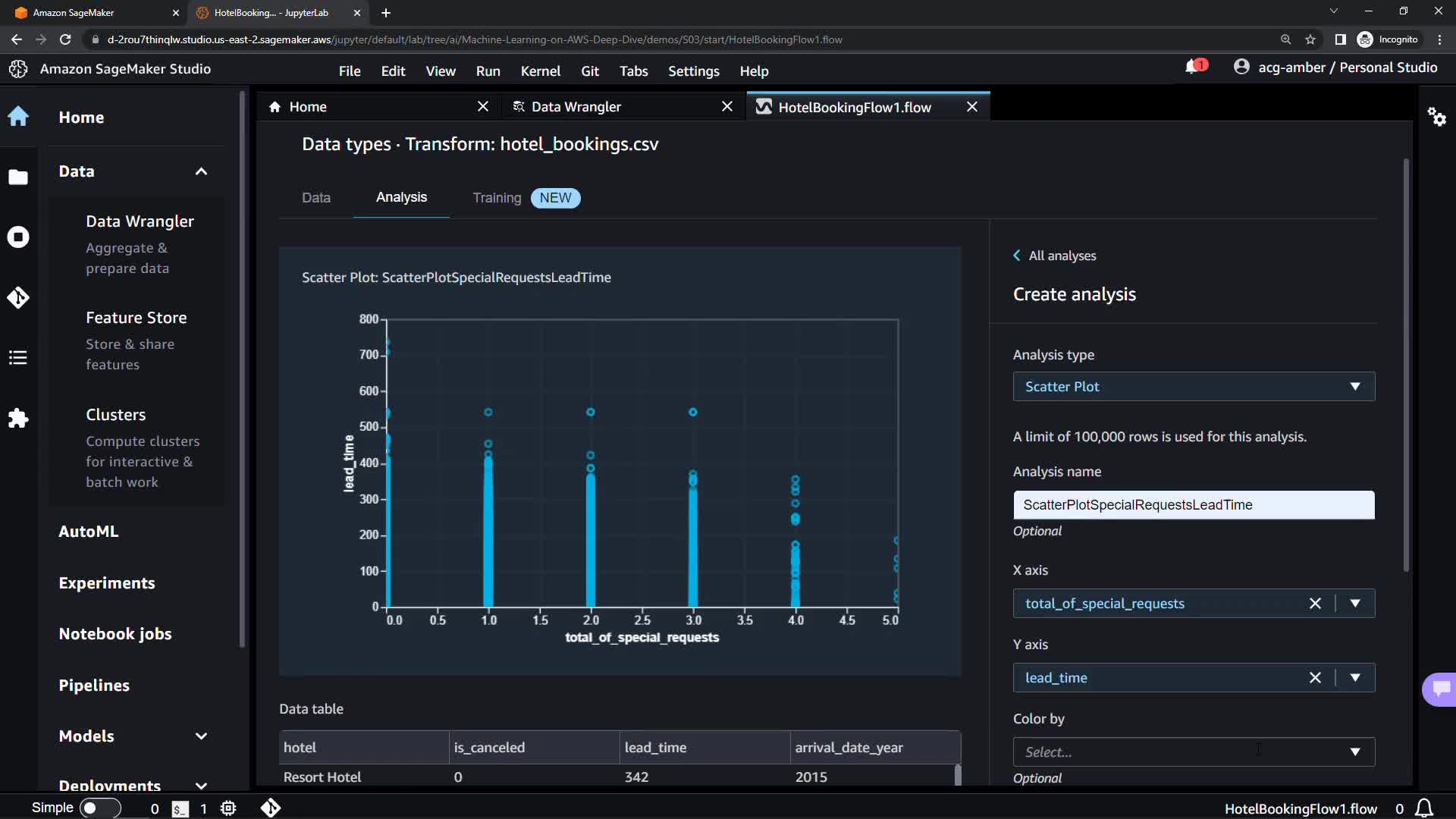This screenshot has height=819, width=1456.
Task: Open the extensions puzzle icon
Action: pos(18,418)
